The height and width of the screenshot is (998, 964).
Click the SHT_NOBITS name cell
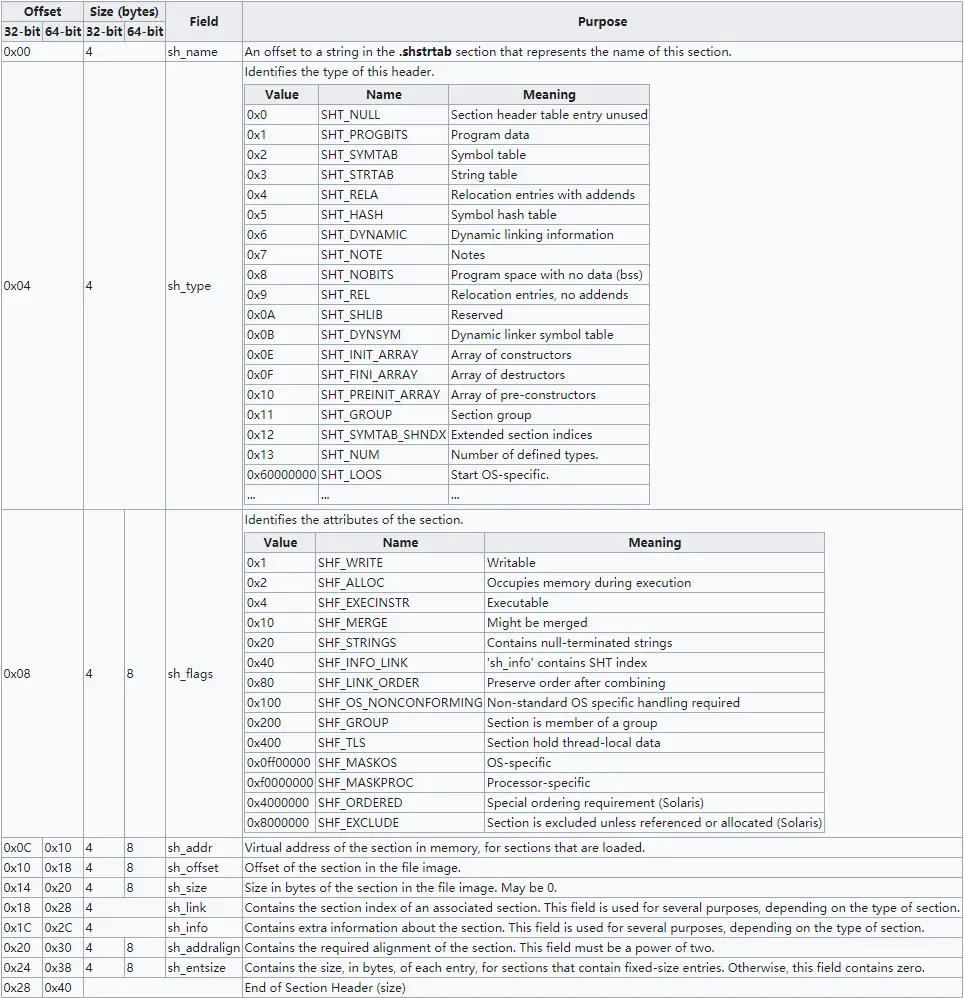click(383, 274)
